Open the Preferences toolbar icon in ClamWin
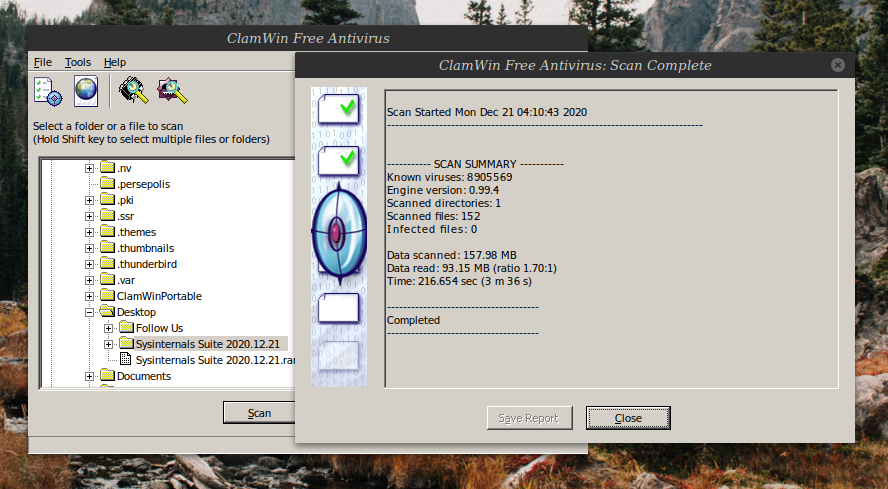888x489 pixels. (x=48, y=91)
